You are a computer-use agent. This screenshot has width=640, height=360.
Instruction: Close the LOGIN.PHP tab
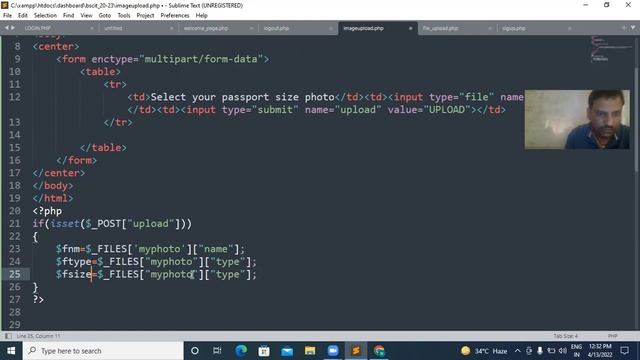point(92,29)
